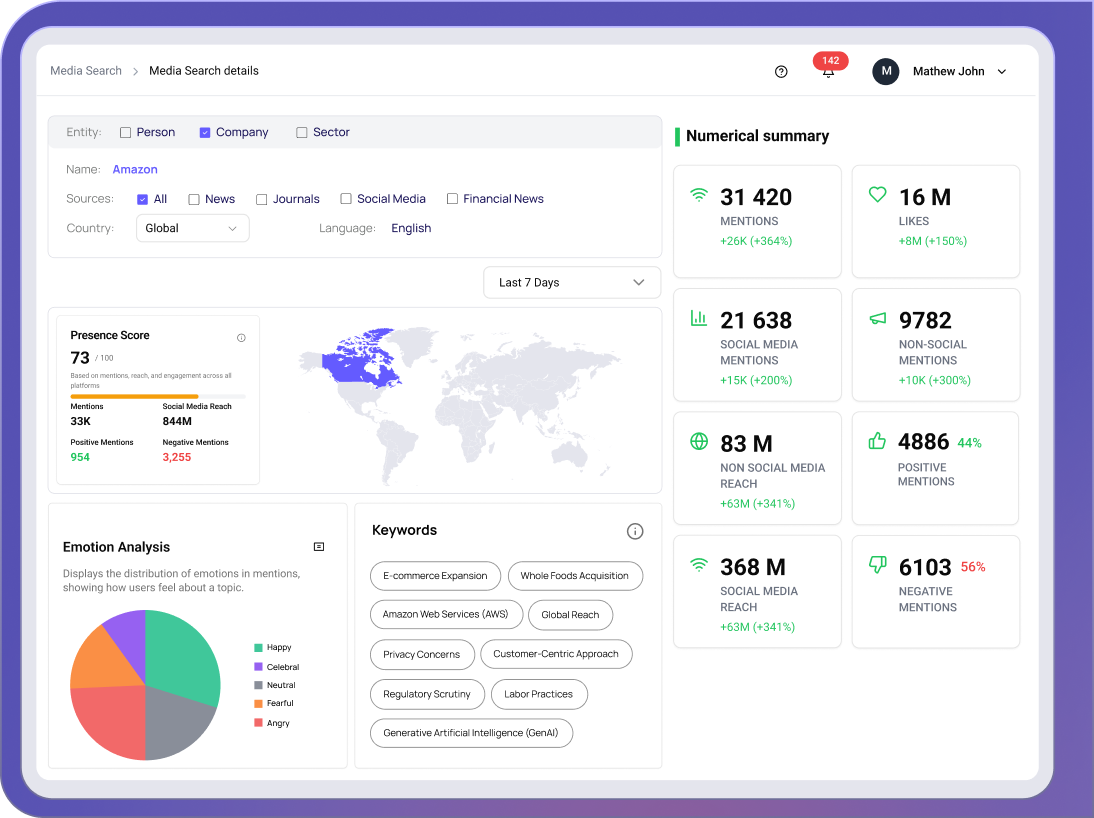This screenshot has width=1094, height=818.
Task: Click the Numerical summary heading
Action: 758,136
